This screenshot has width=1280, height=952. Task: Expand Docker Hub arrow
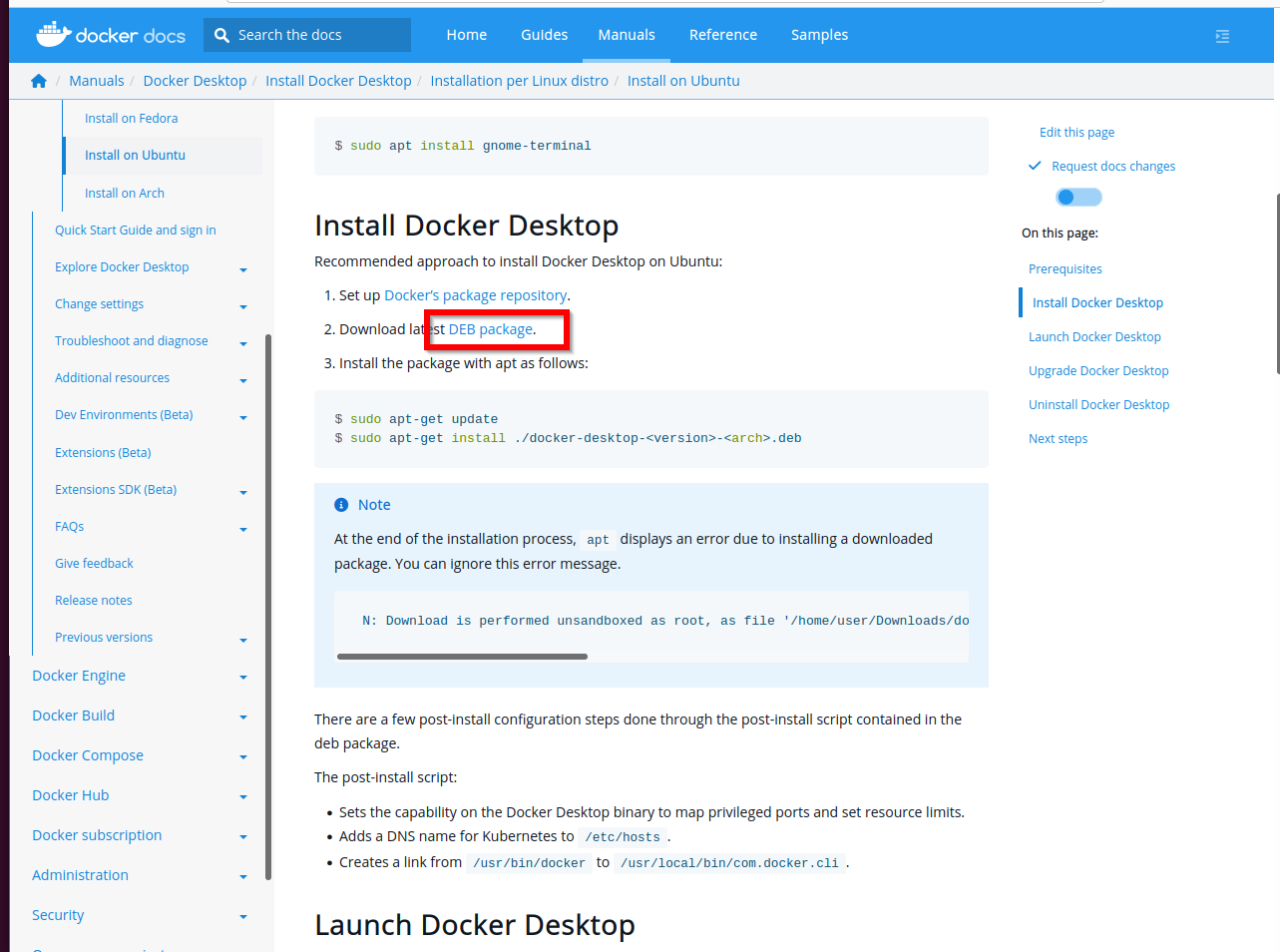coord(243,797)
